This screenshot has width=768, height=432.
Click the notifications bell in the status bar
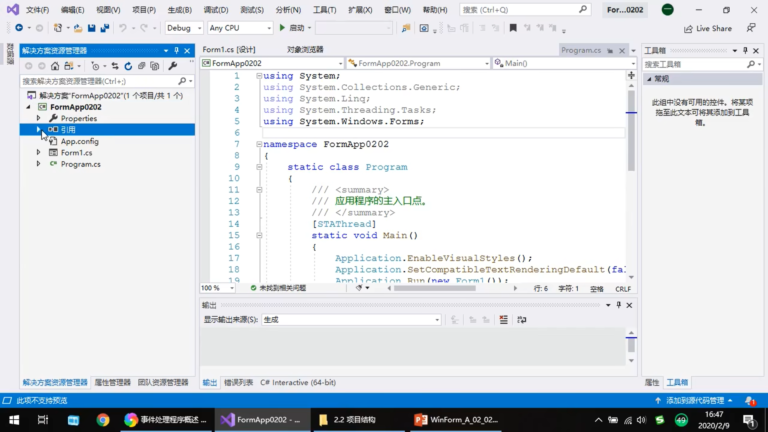[750, 401]
